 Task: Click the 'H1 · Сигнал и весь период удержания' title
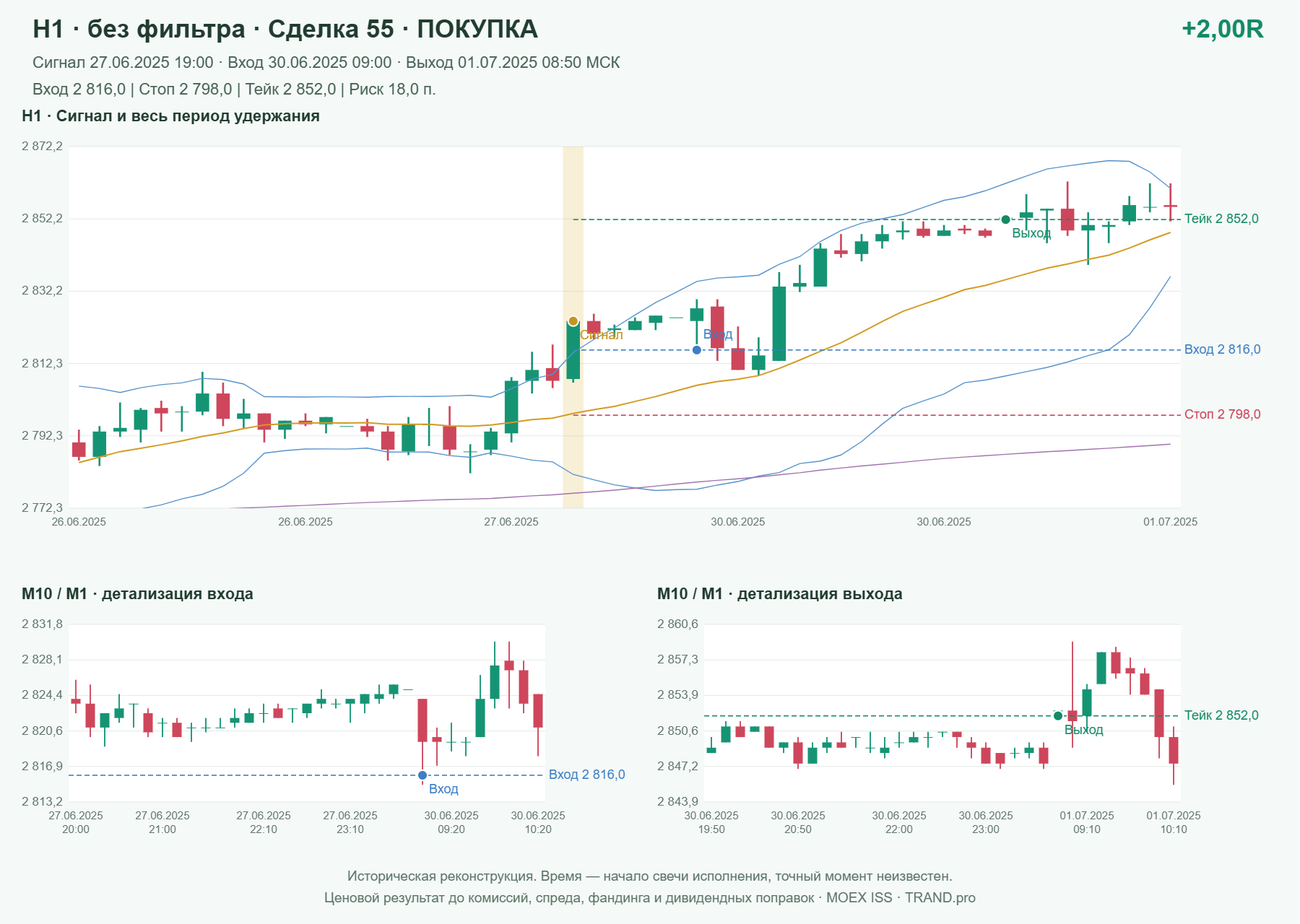pyautogui.click(x=170, y=116)
